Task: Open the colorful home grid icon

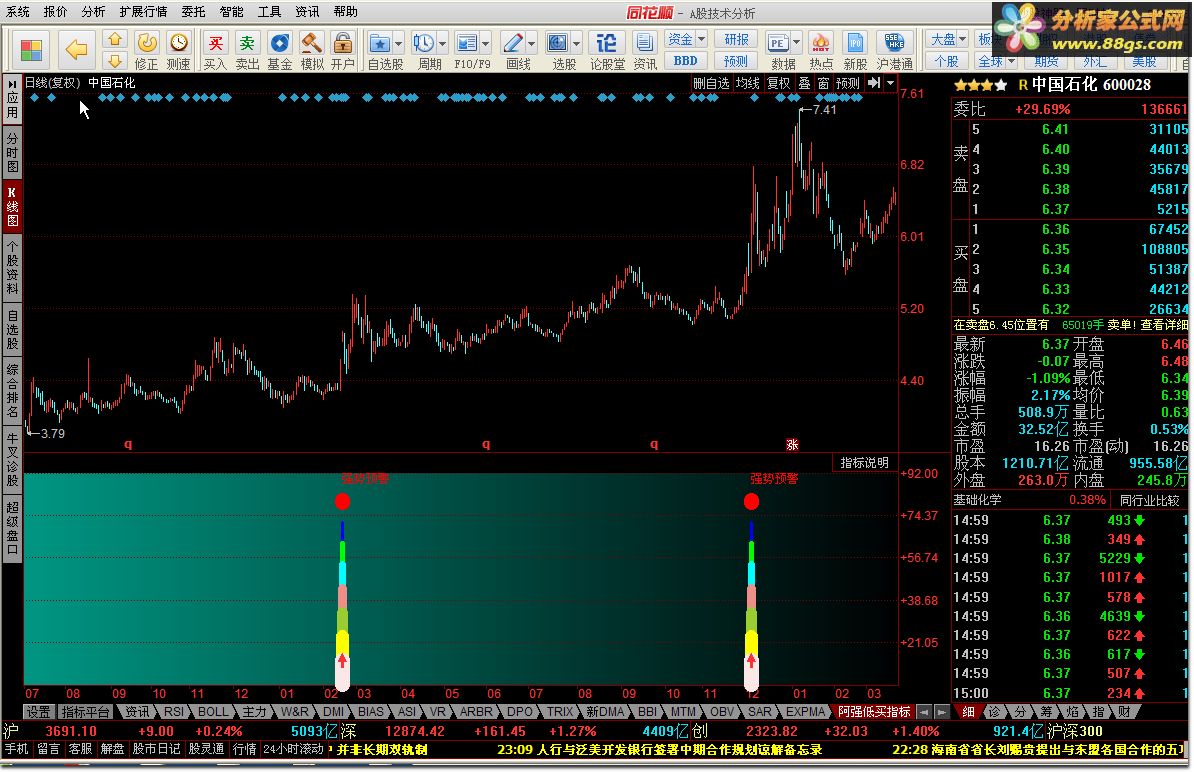Action: coord(31,50)
